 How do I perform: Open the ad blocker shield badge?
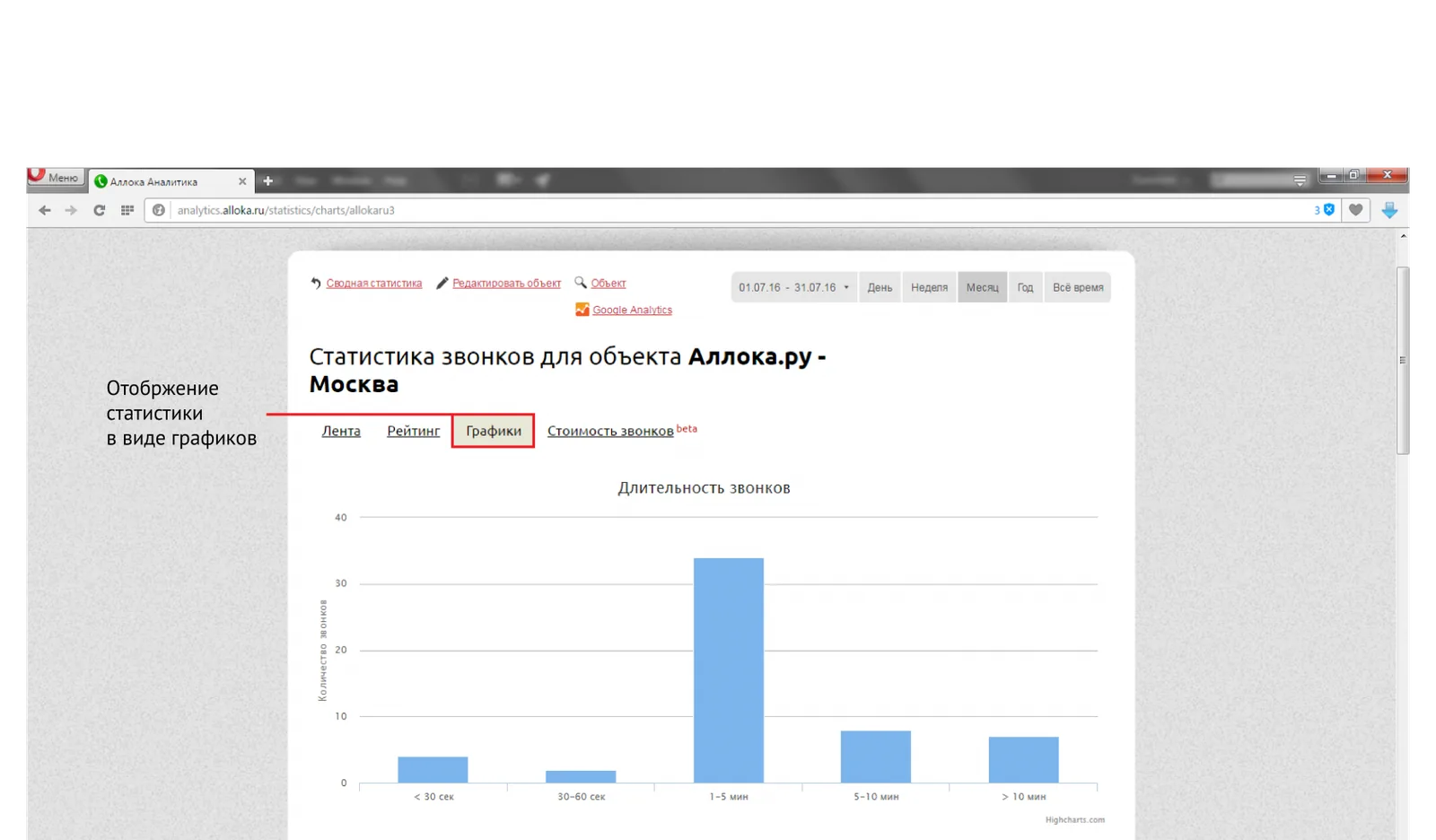coord(1325,210)
